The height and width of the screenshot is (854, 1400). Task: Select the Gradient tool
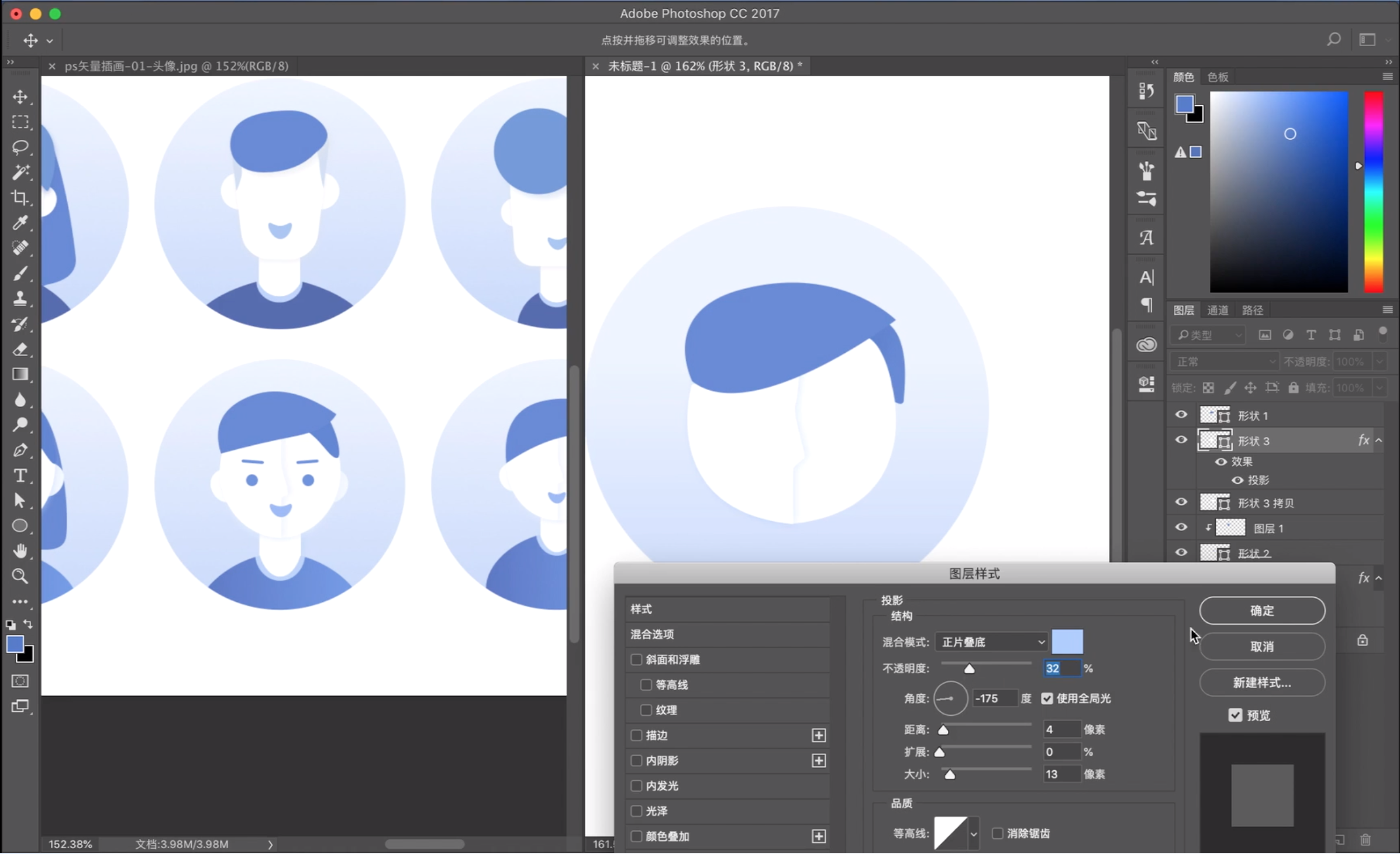pos(20,374)
